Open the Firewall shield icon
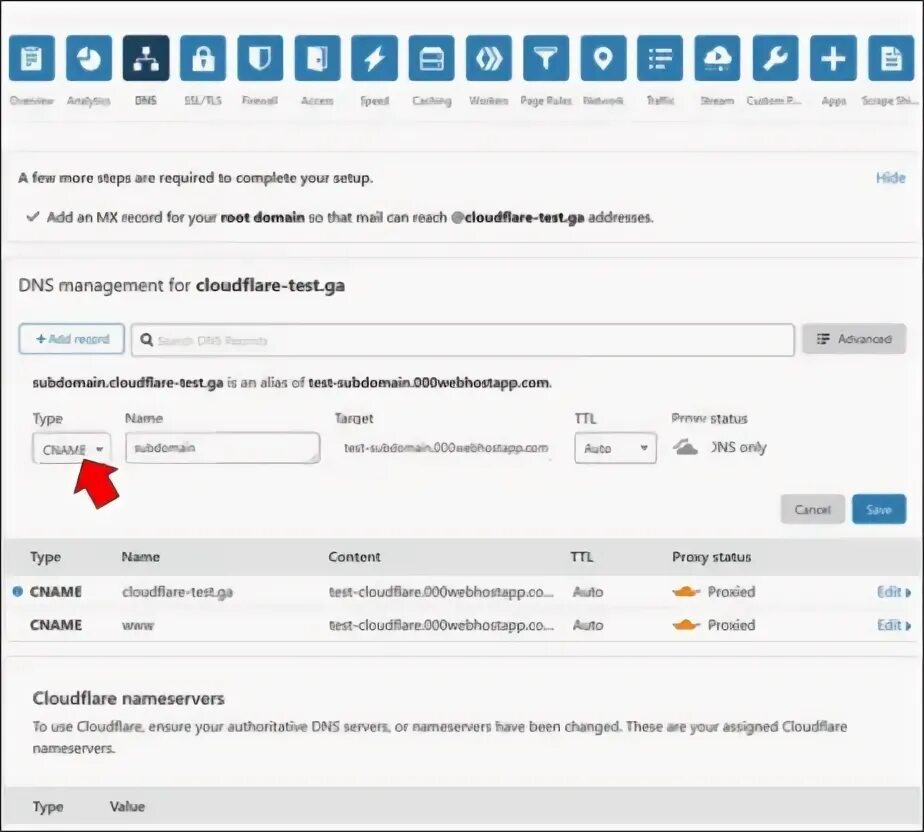Screen dimensions: 924x832 (x=260, y=58)
